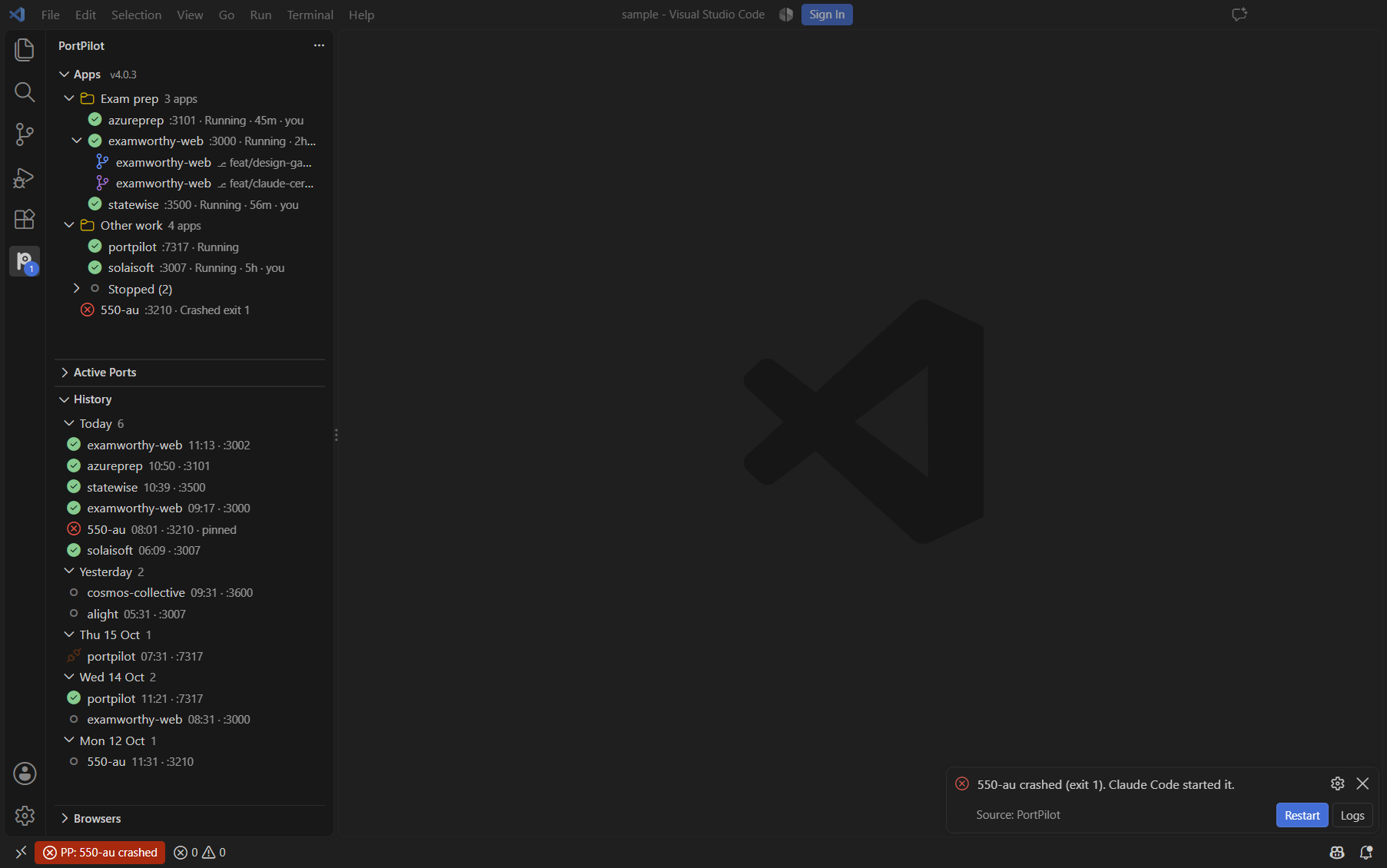Expand the Stopped (2) group

(x=77, y=288)
